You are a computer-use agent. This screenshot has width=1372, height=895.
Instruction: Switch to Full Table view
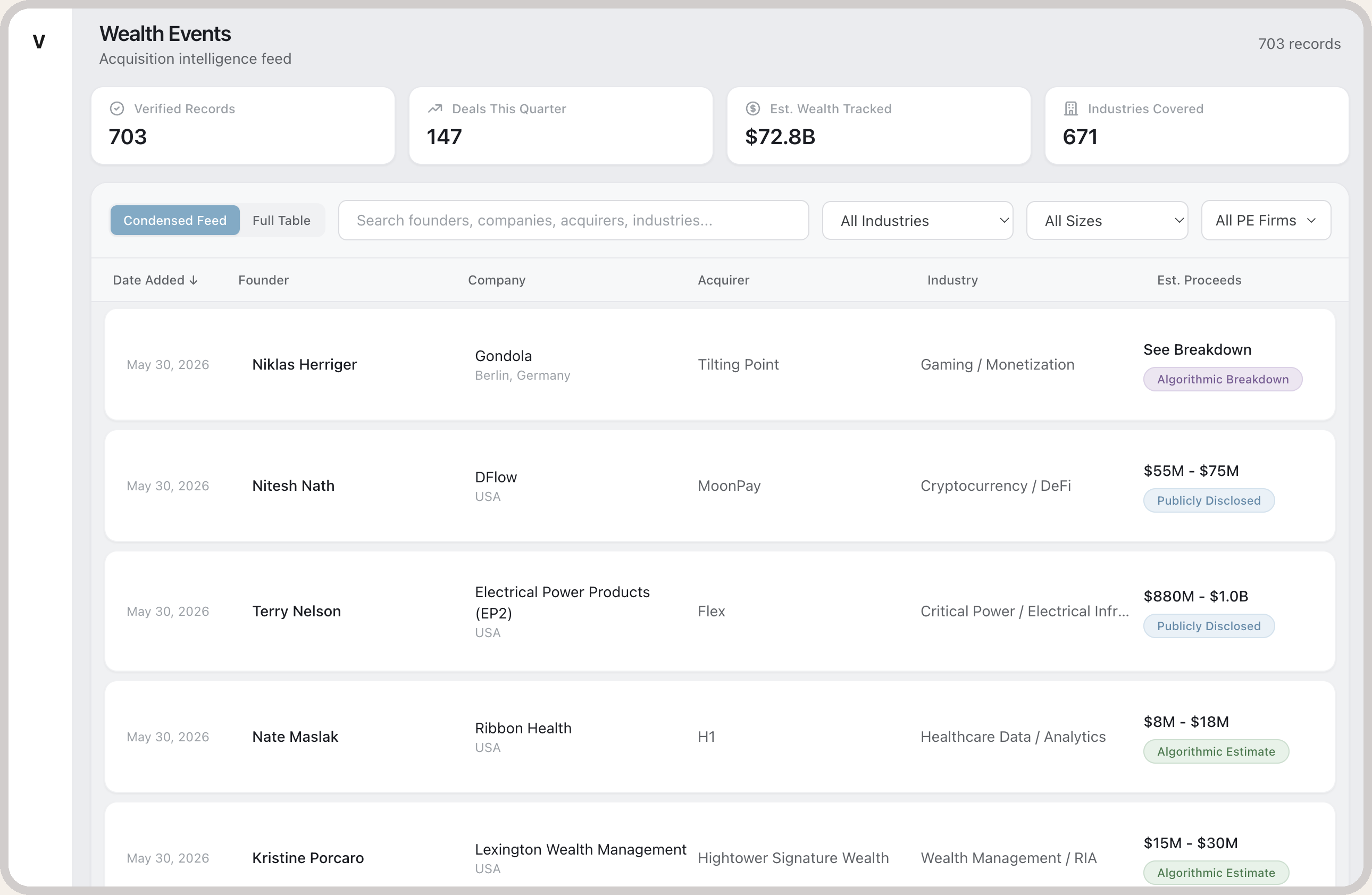281,220
